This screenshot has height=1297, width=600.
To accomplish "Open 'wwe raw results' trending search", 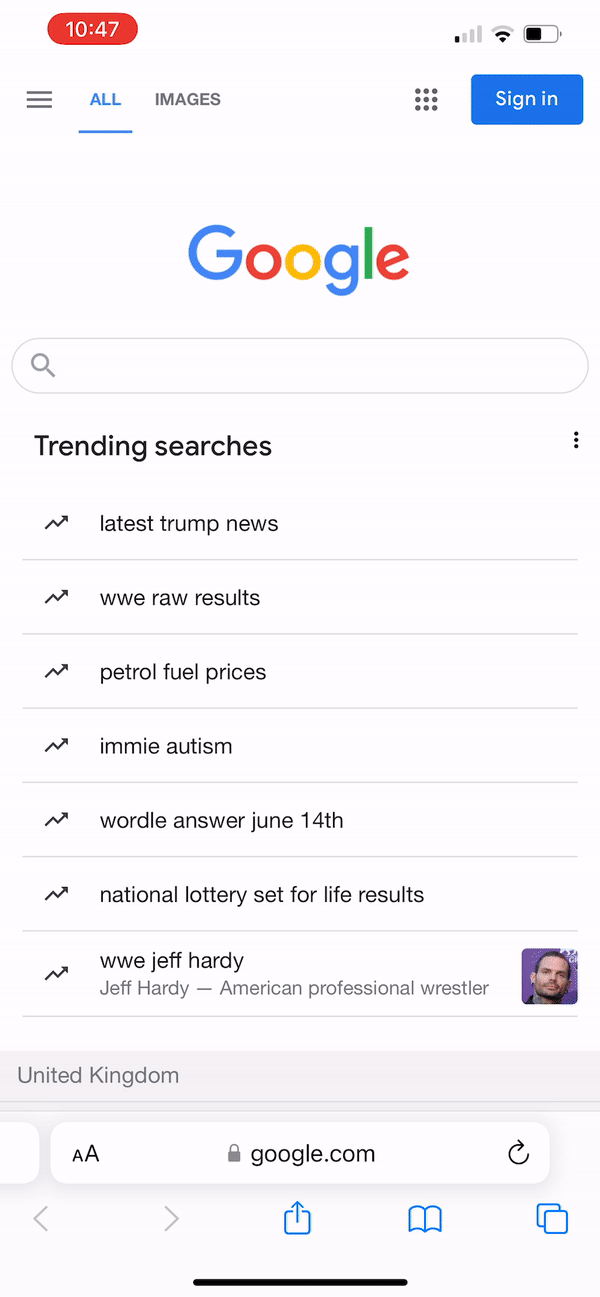I will click(180, 598).
